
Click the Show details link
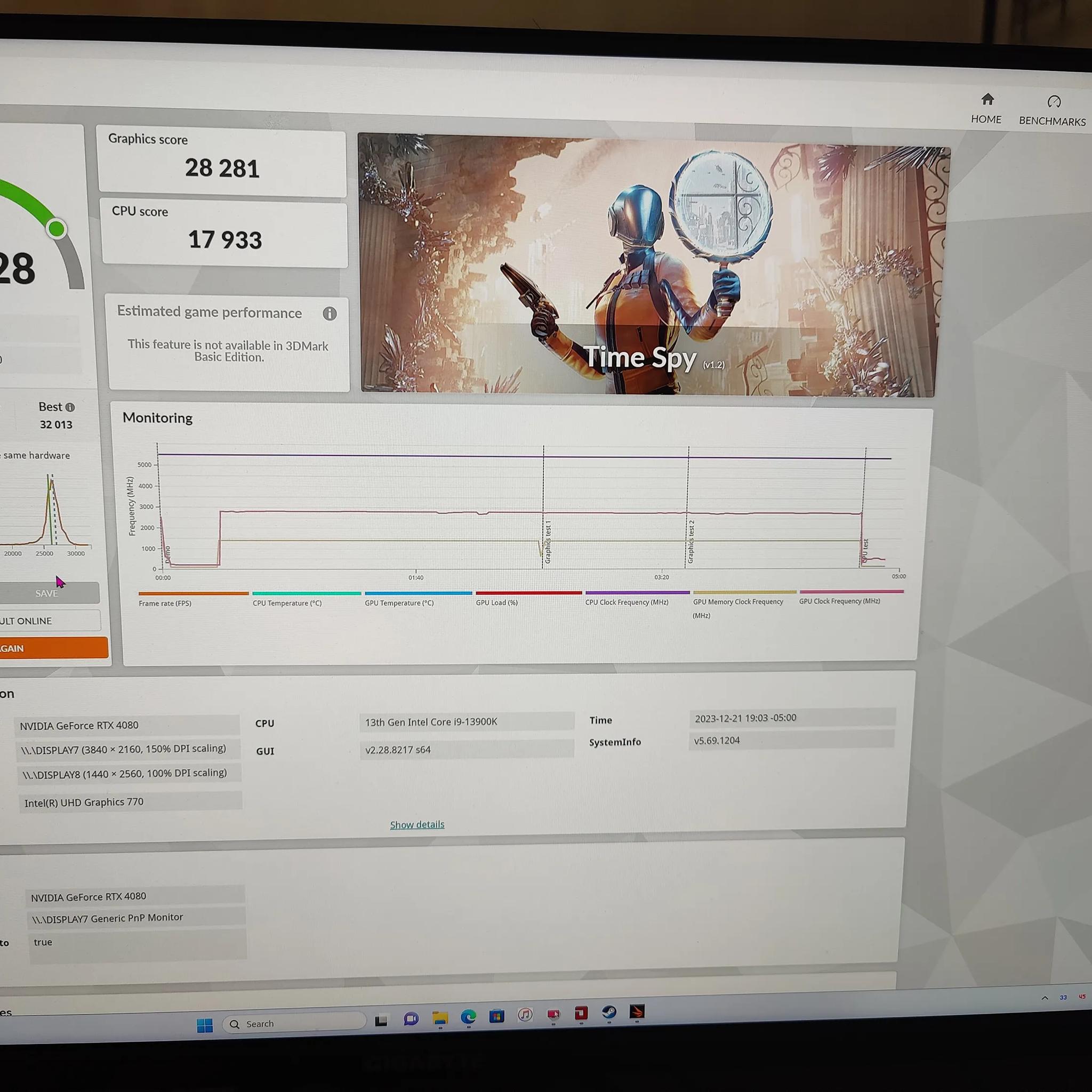click(417, 825)
